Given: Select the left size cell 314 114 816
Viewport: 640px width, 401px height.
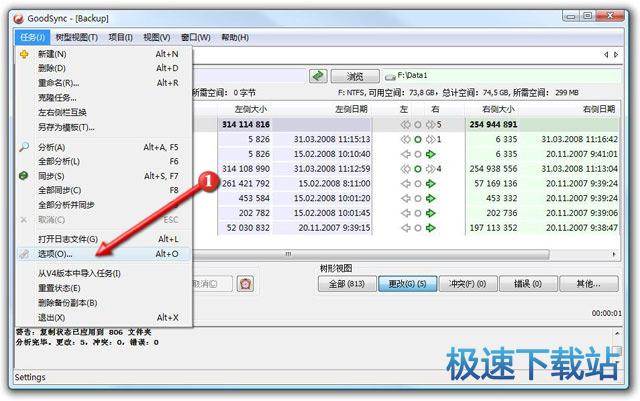Looking at the screenshot, I should [246, 125].
